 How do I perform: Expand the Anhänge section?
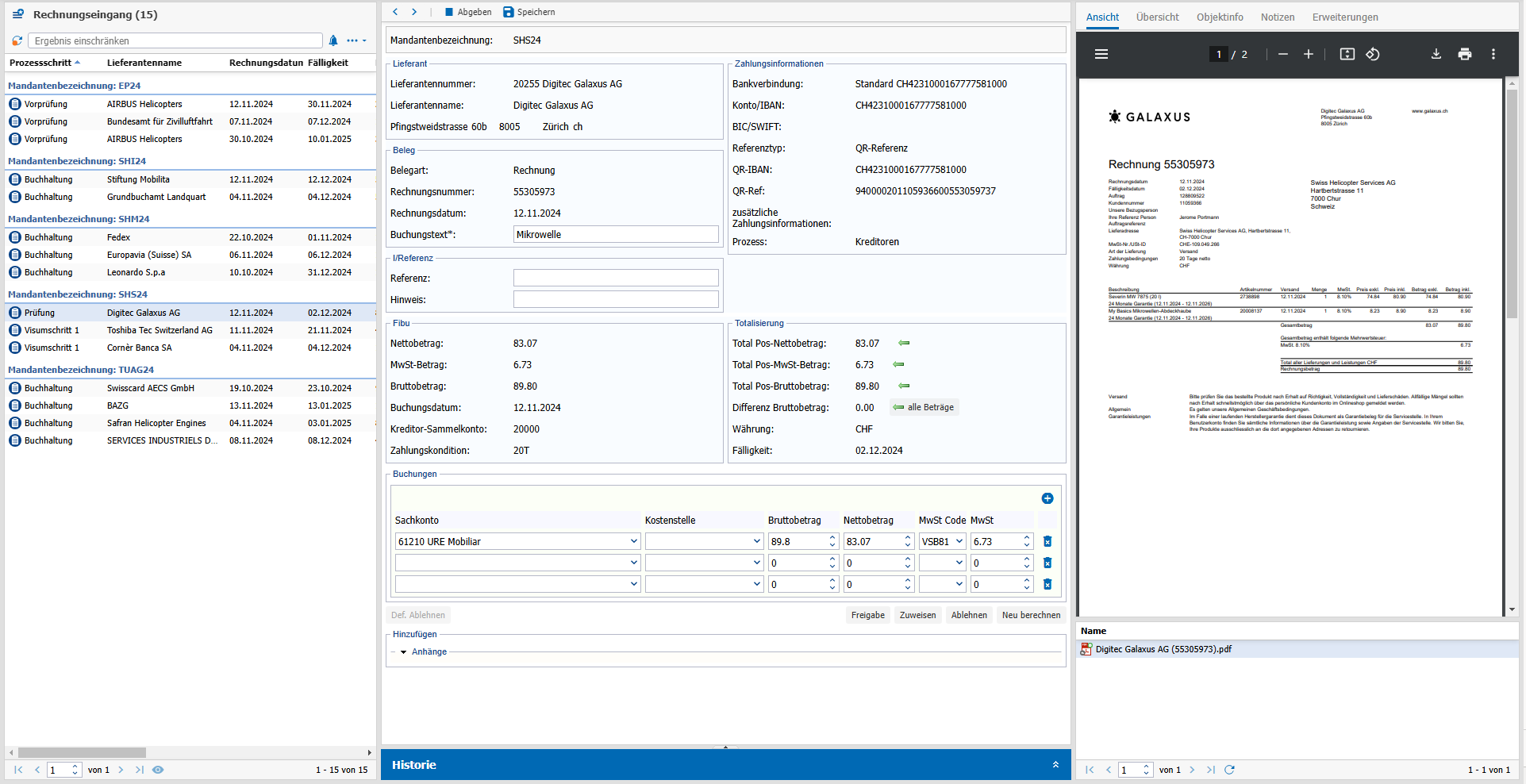[403, 652]
